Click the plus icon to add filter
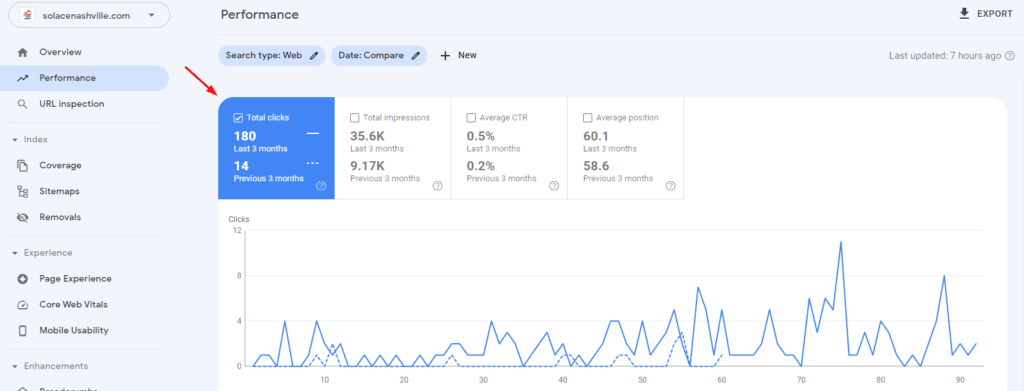This screenshot has width=1024, height=391. (445, 55)
